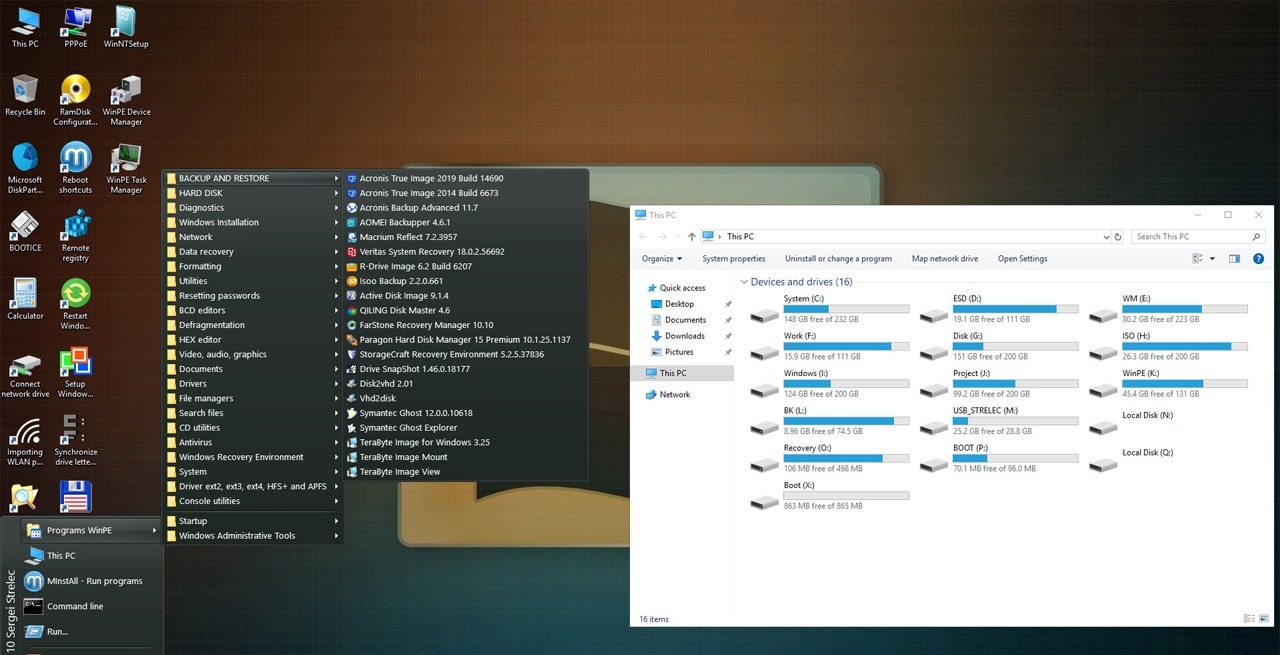Click the System (C:) drive icon

coord(765,315)
